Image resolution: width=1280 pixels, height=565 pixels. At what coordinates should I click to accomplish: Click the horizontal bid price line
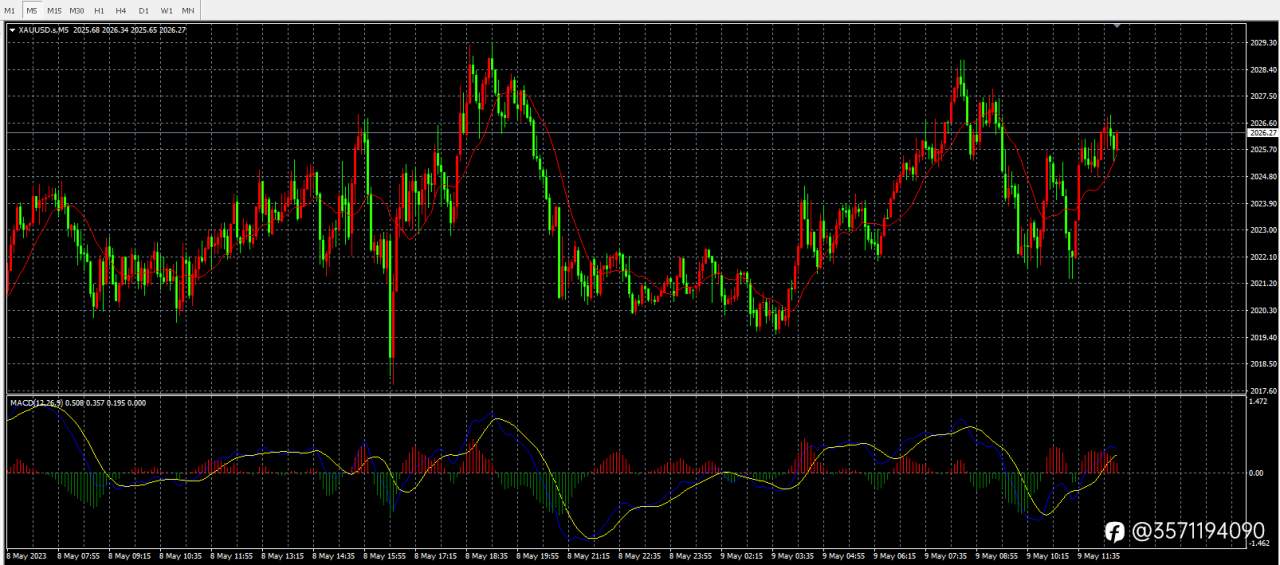(x=626, y=132)
